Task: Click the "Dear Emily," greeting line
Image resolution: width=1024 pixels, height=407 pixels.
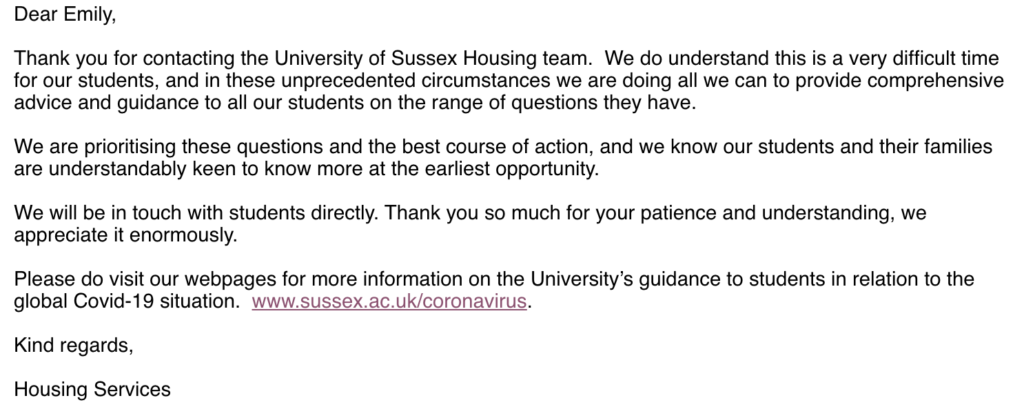Action: (65, 14)
